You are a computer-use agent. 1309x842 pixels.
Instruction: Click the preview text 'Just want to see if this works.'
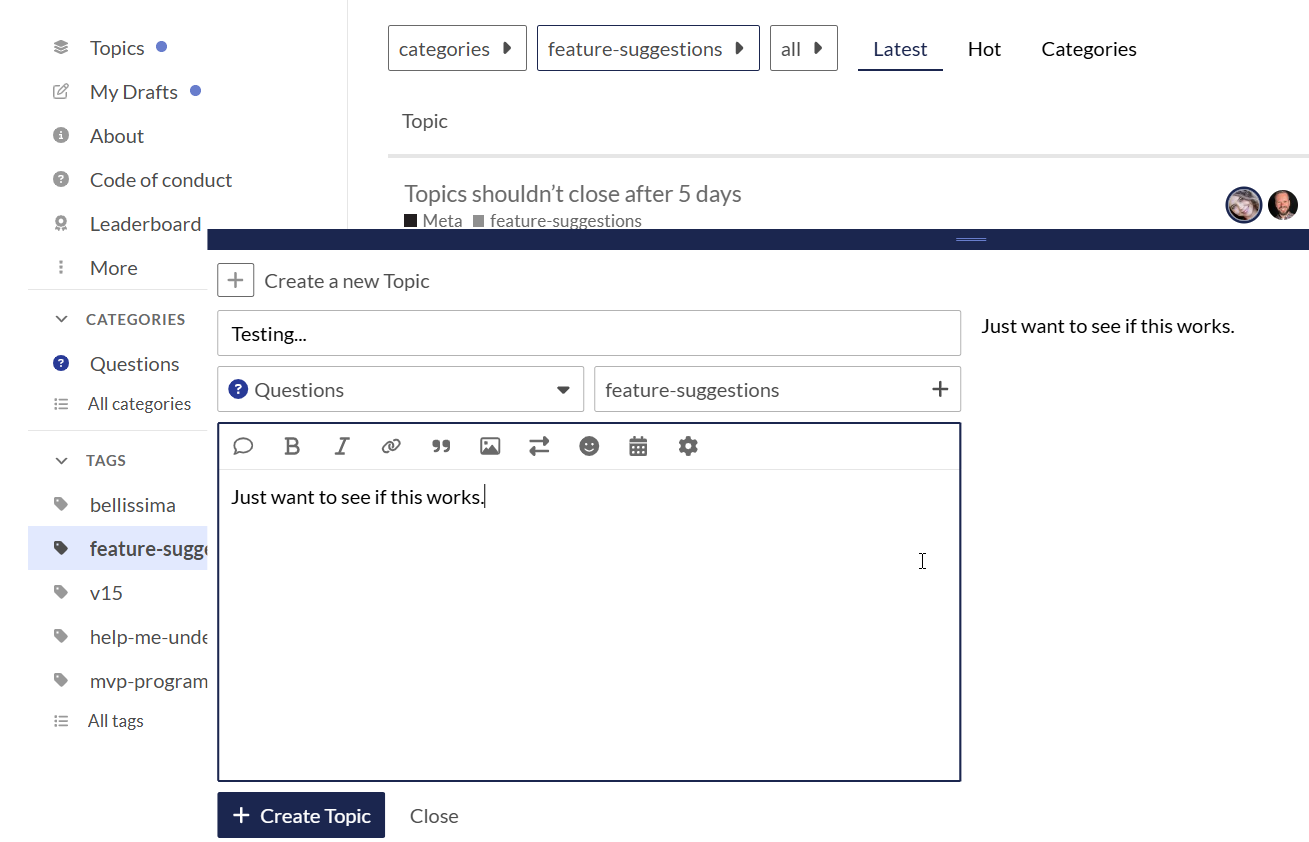point(1108,326)
